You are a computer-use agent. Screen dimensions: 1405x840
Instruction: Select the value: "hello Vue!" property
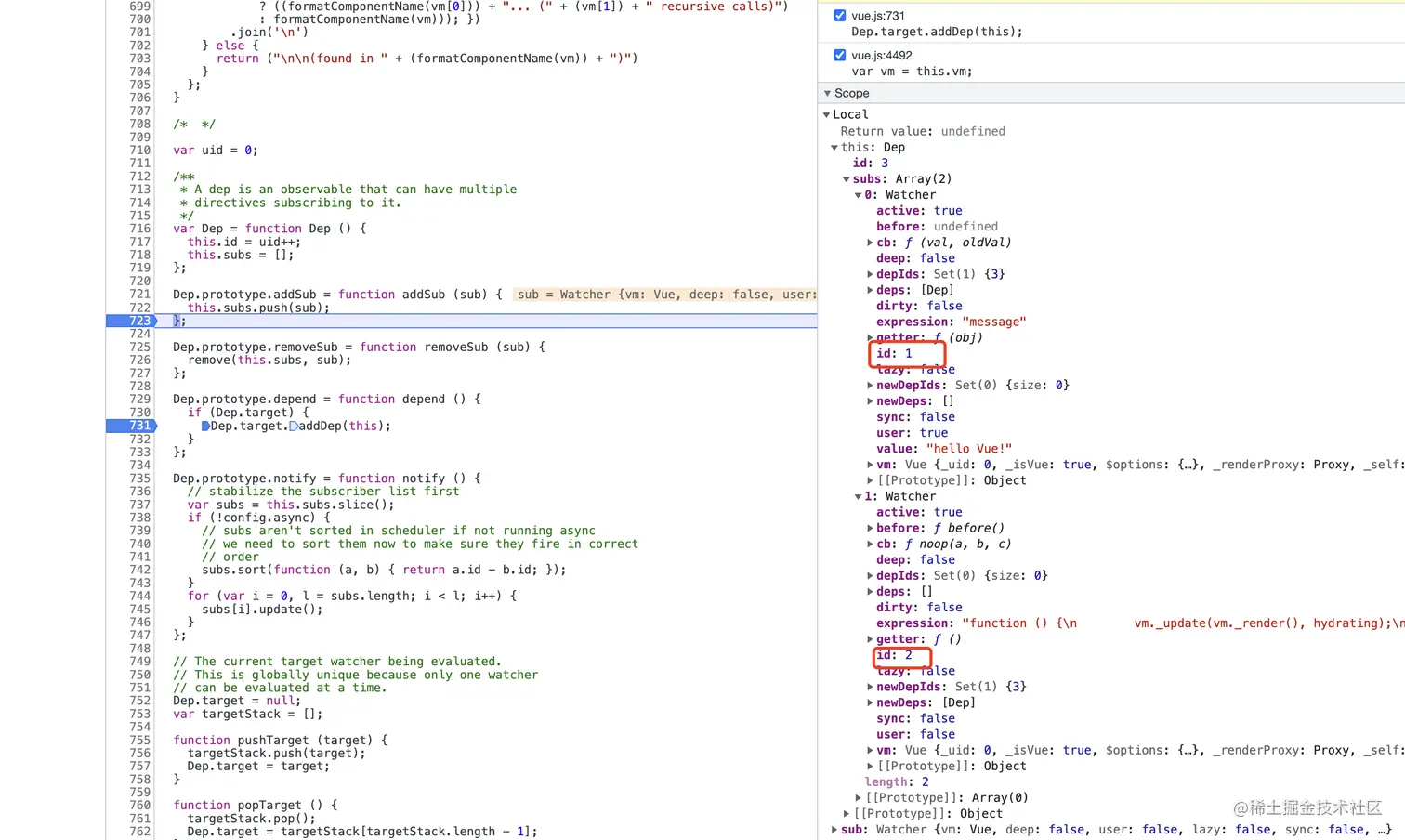(x=944, y=449)
